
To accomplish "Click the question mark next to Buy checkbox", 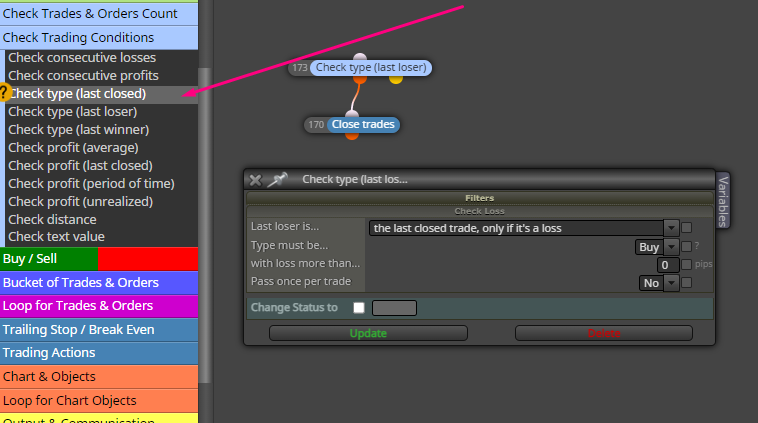I will click(697, 246).
